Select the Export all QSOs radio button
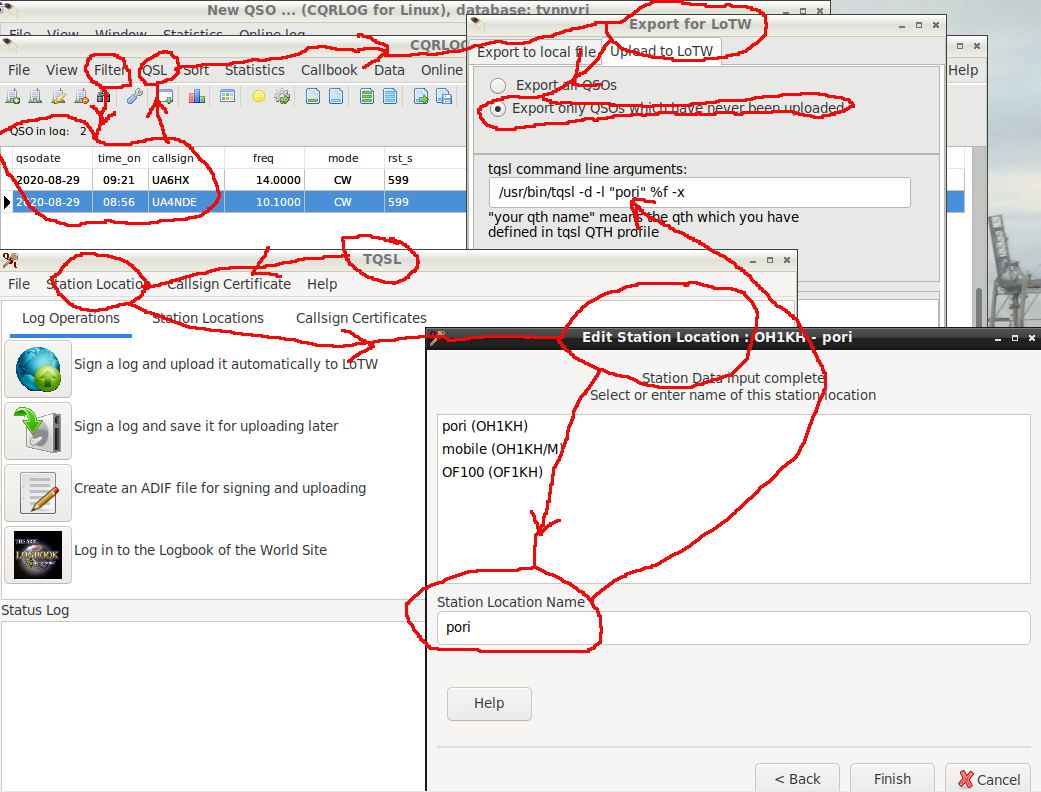The height and width of the screenshot is (792, 1041). 498,86
